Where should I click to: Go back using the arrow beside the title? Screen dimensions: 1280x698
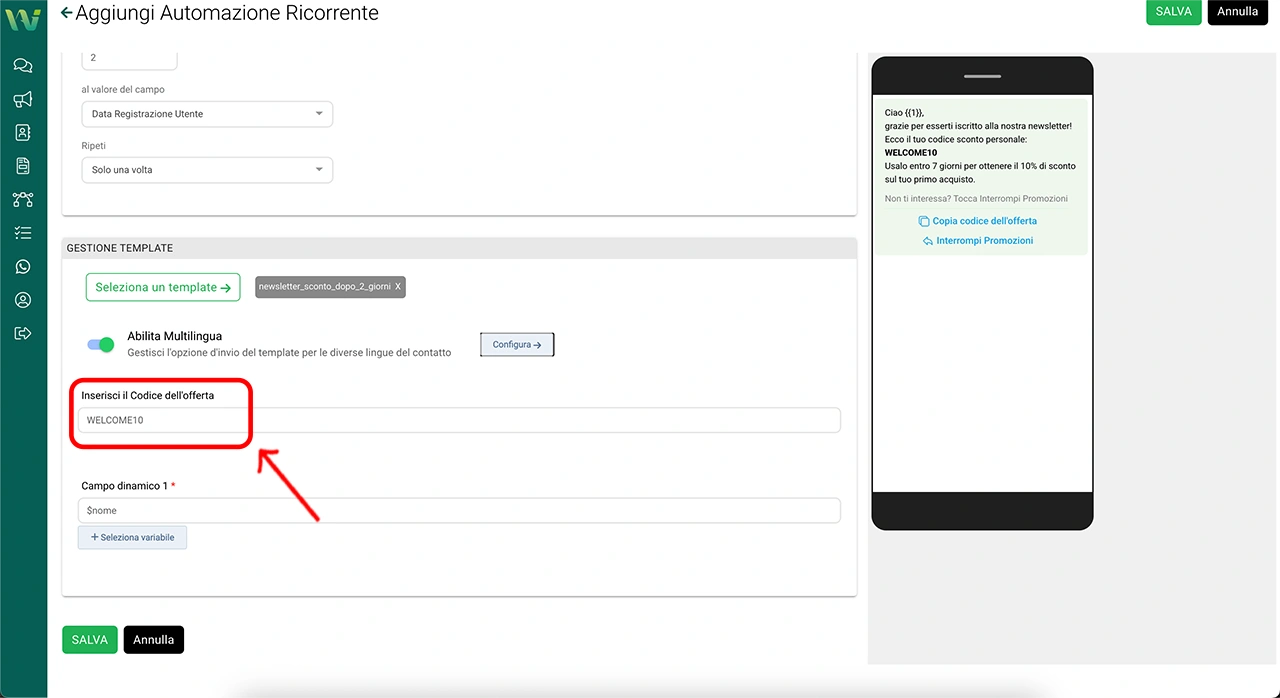[x=67, y=13]
